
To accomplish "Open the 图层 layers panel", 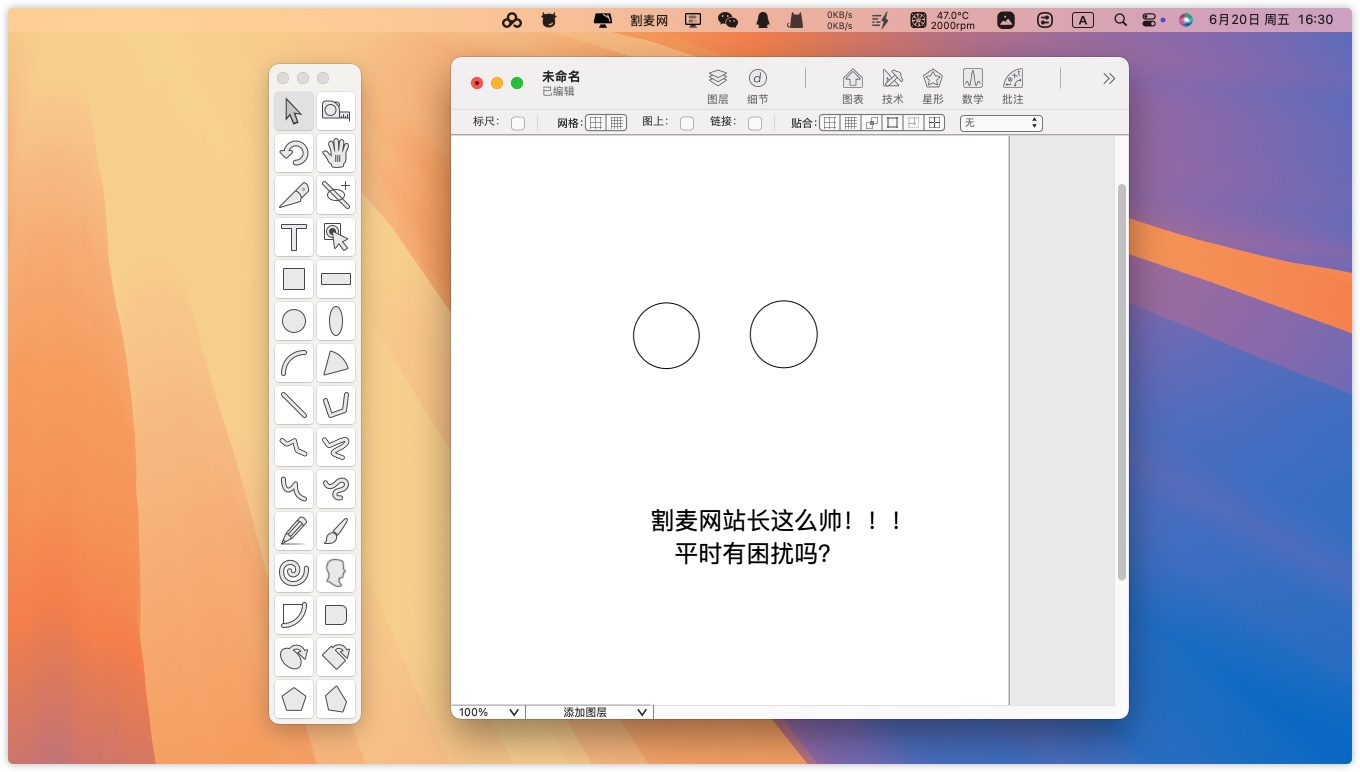I will (x=717, y=86).
